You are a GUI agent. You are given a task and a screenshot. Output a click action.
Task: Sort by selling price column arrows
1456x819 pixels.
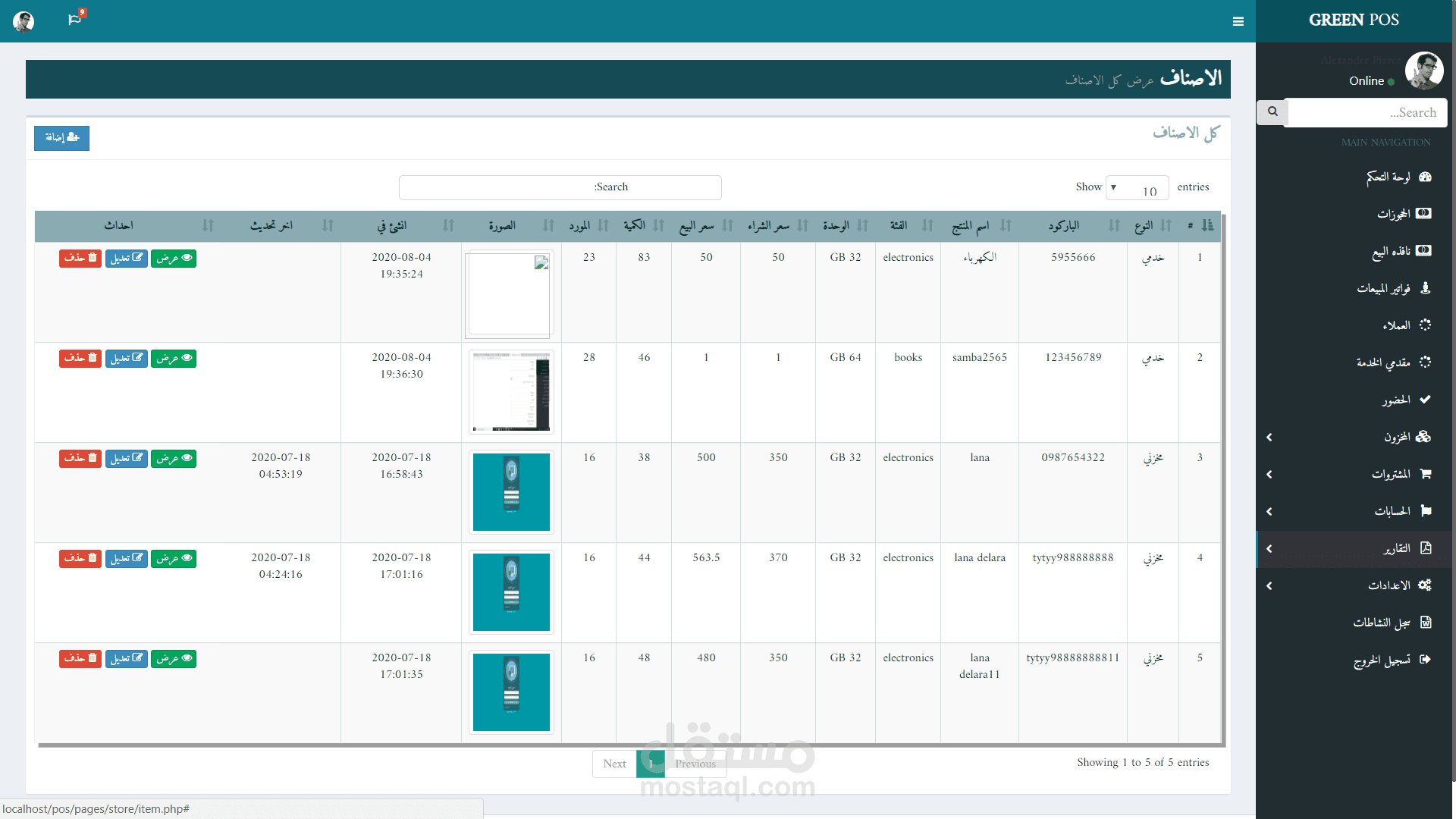pyautogui.click(x=727, y=225)
